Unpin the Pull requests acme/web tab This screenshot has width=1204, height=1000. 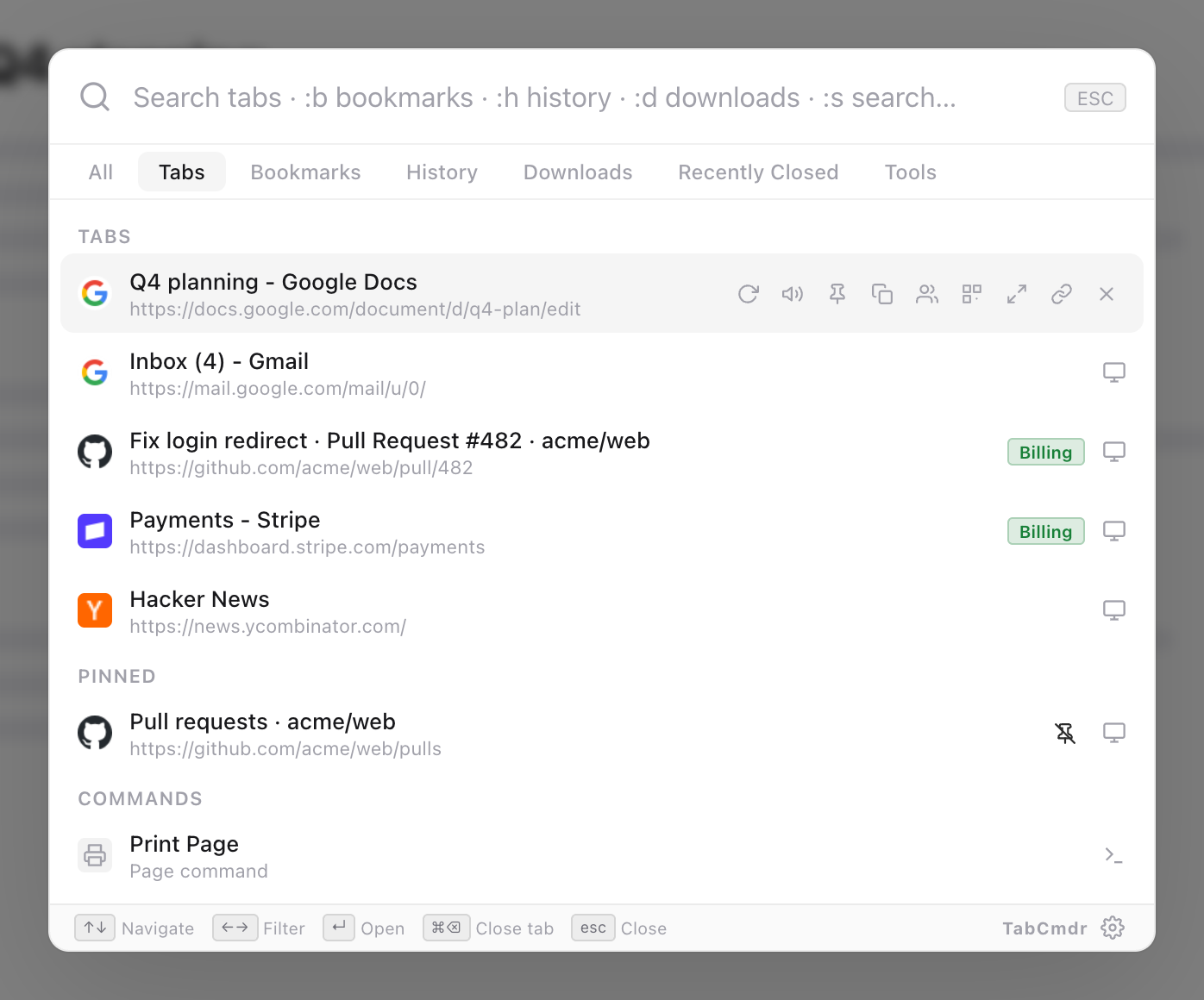pos(1066,733)
